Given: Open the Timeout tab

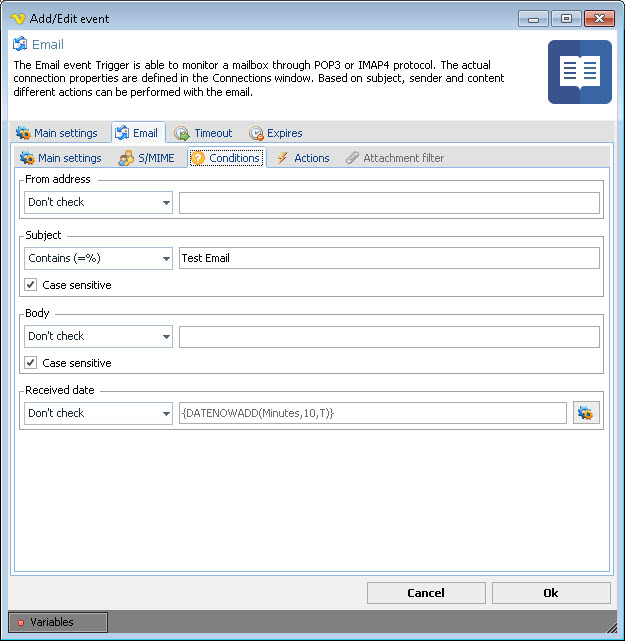Looking at the screenshot, I should coord(203,133).
